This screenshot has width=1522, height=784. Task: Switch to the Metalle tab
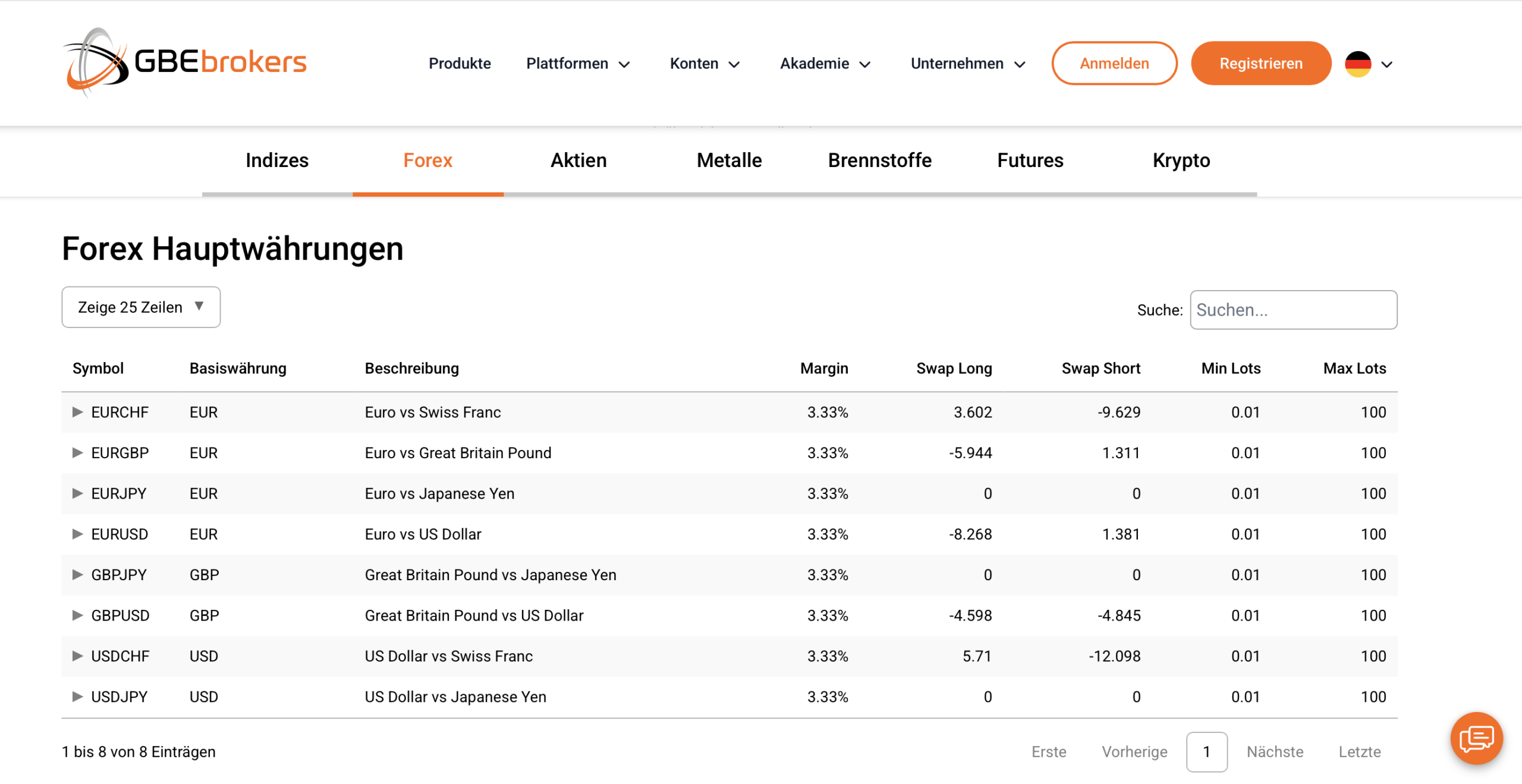(729, 160)
